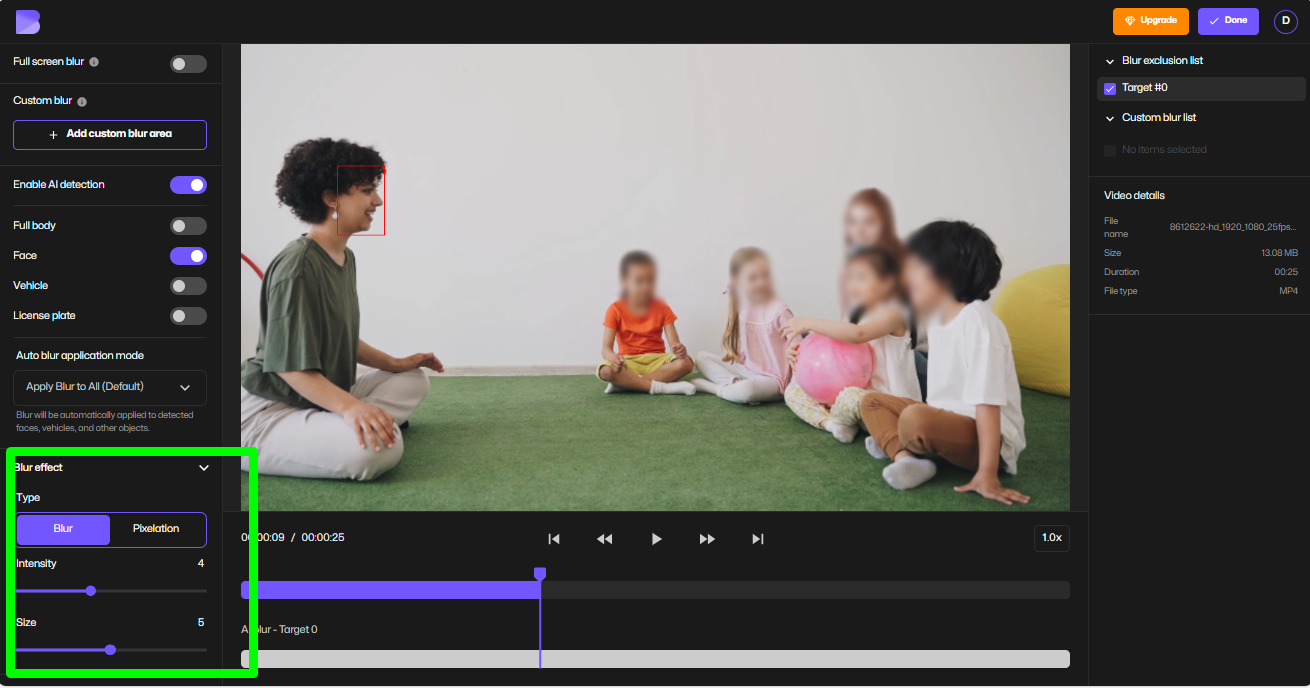The image size is (1310, 688).
Task: Click the purple video progress bar
Action: 390,590
